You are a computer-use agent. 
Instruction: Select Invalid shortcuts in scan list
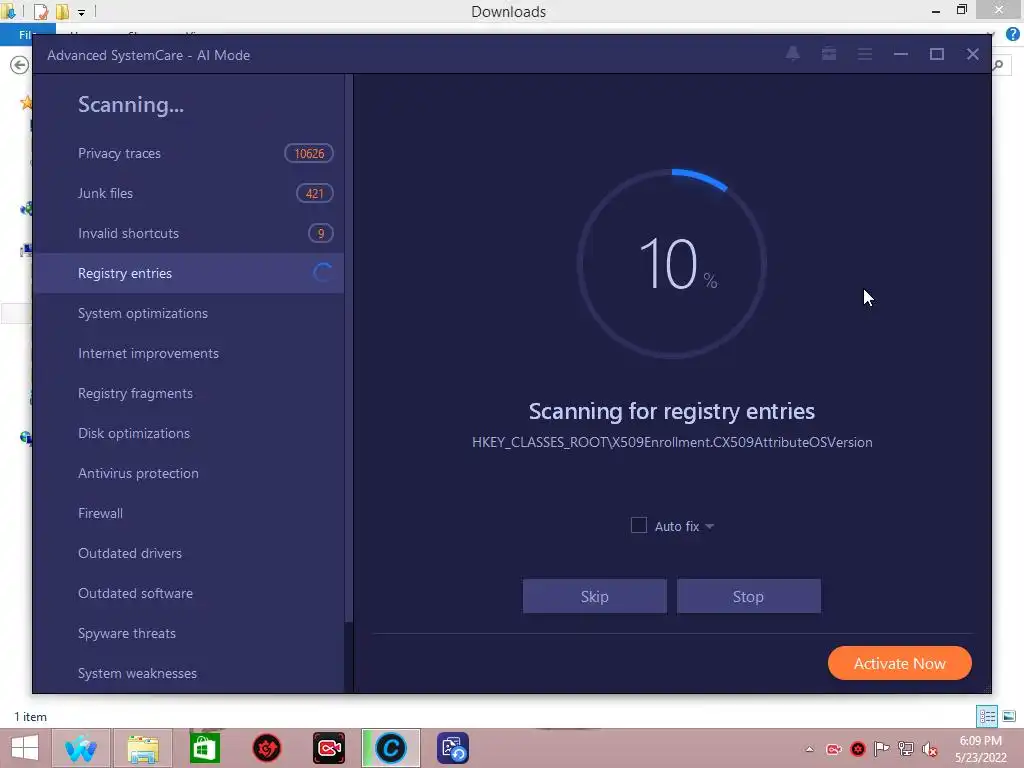pos(188,233)
